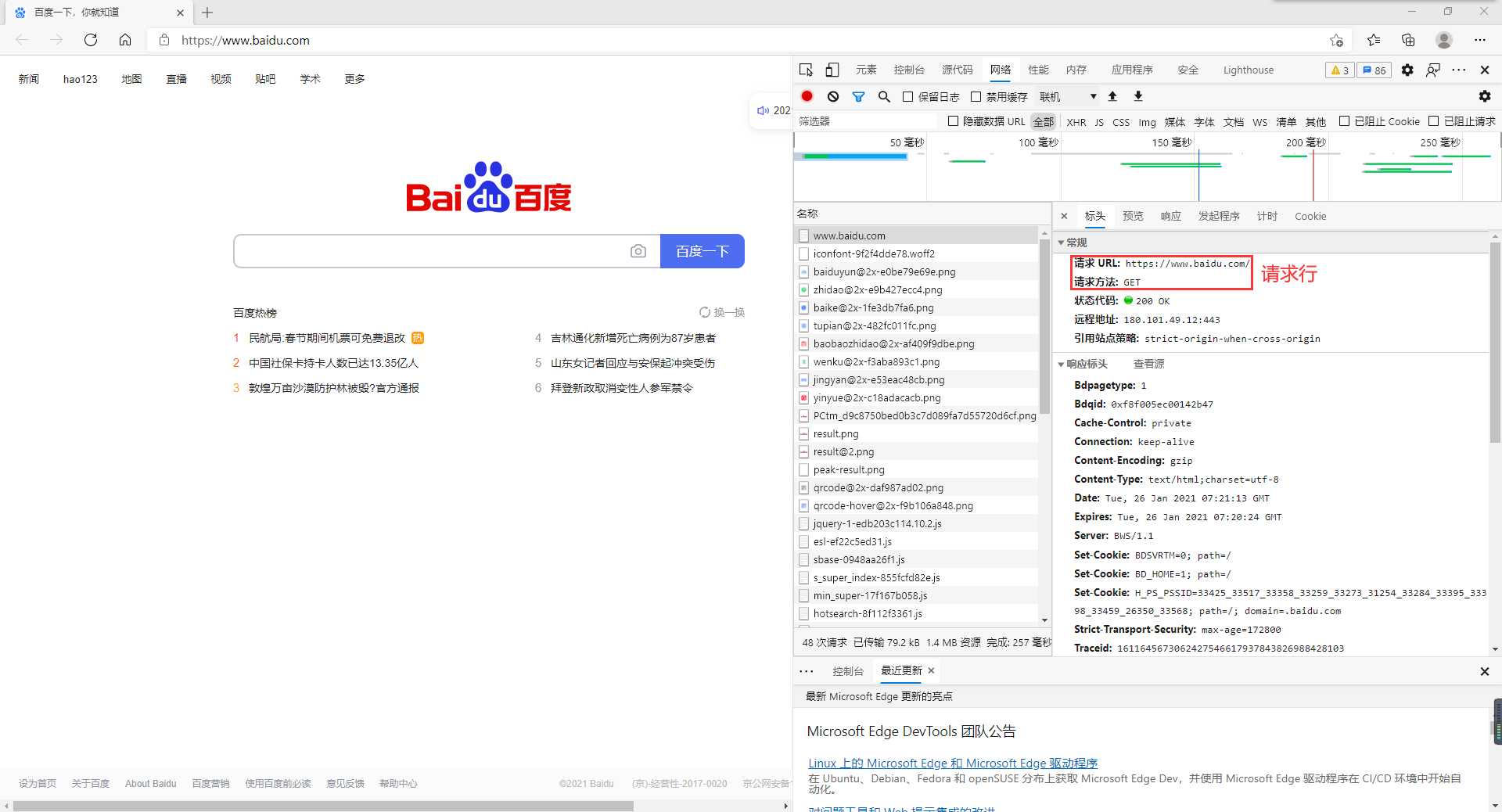Close the drawer panel at bottom
Viewport: 1502px width, 812px height.
tap(1485, 671)
